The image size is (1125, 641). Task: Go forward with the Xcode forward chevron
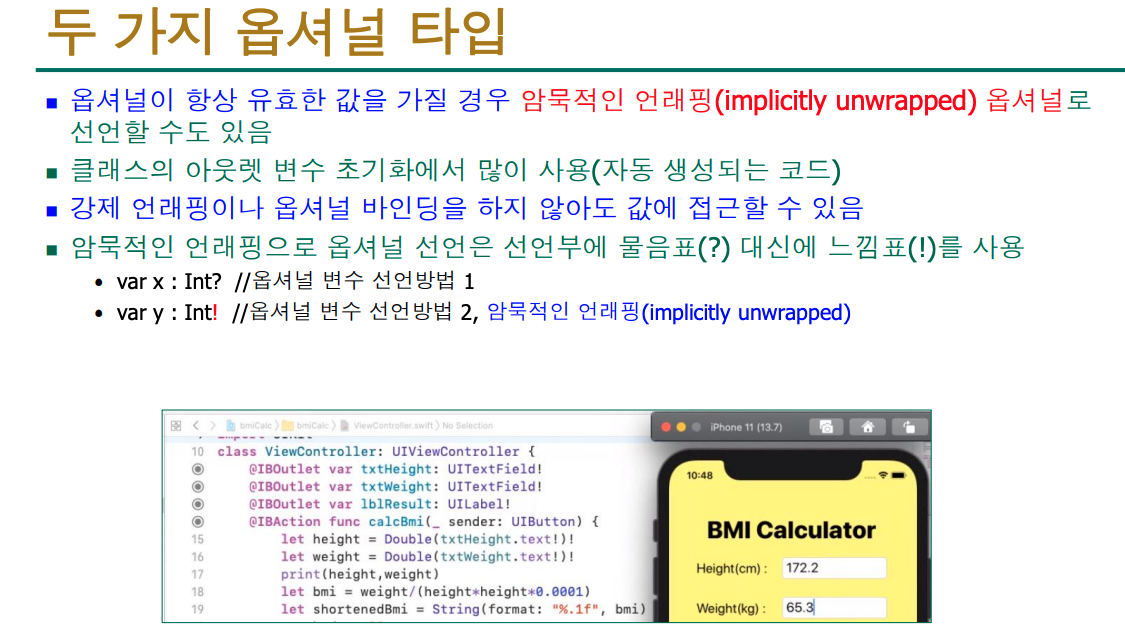pyautogui.click(x=212, y=426)
